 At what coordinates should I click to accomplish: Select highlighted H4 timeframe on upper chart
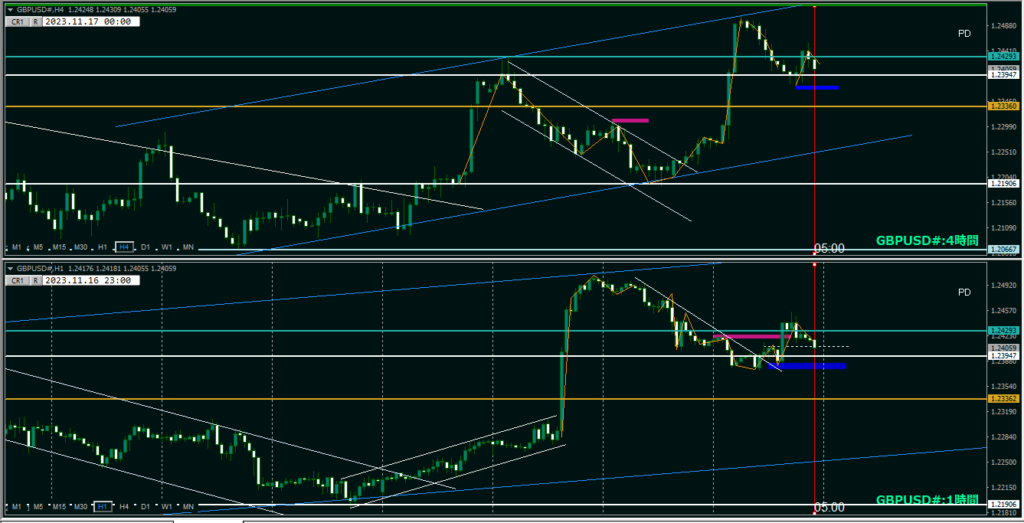123,247
